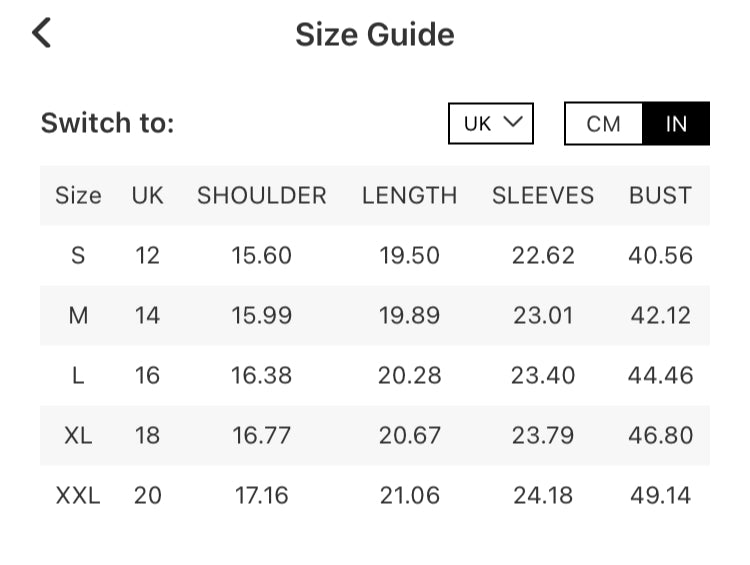Viewport: 750px width, 565px height.
Task: Select the L size row label
Action: point(78,376)
